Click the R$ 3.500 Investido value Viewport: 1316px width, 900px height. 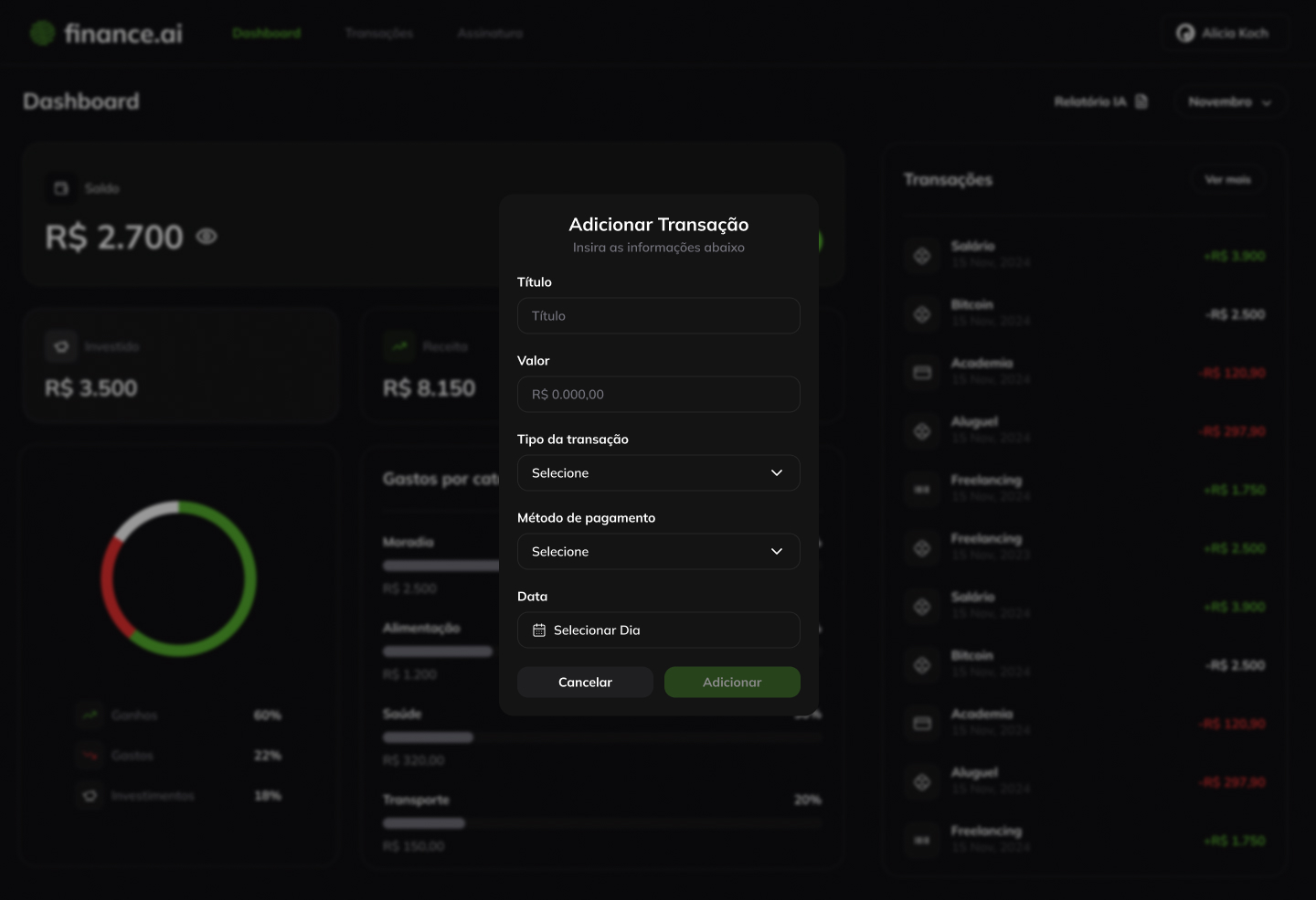point(91,387)
